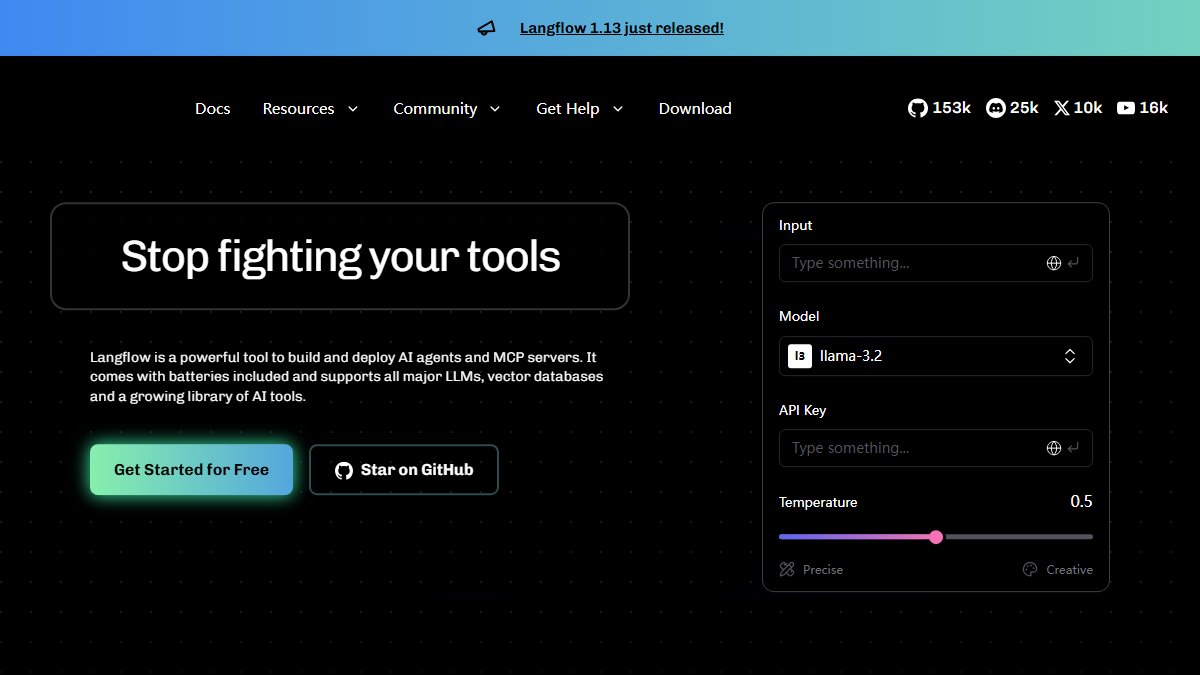Click the Input text field
Screen dimensions: 1200x675
pos(935,263)
